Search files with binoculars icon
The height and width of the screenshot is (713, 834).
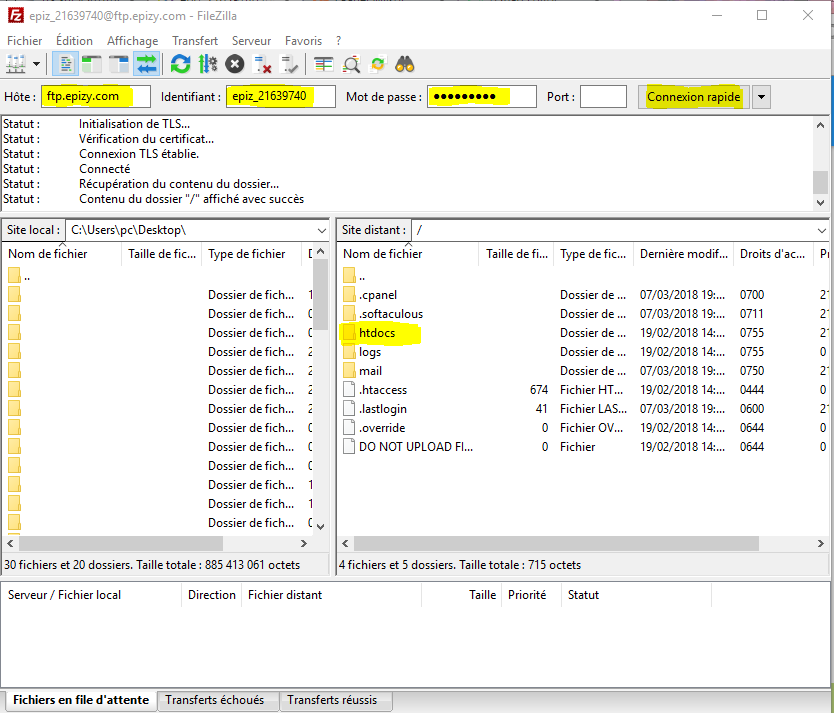(x=405, y=64)
